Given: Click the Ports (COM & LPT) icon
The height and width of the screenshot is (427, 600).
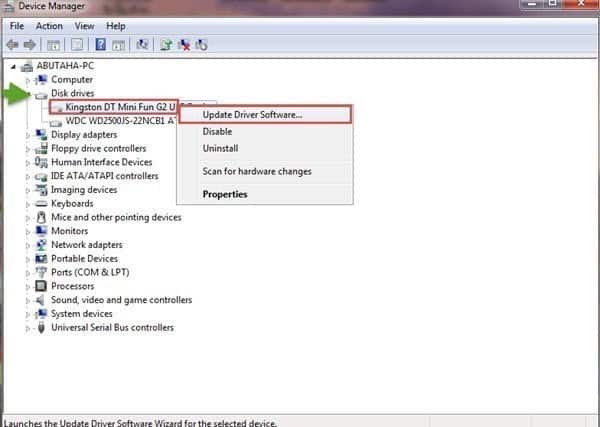Looking at the screenshot, I should [x=41, y=272].
